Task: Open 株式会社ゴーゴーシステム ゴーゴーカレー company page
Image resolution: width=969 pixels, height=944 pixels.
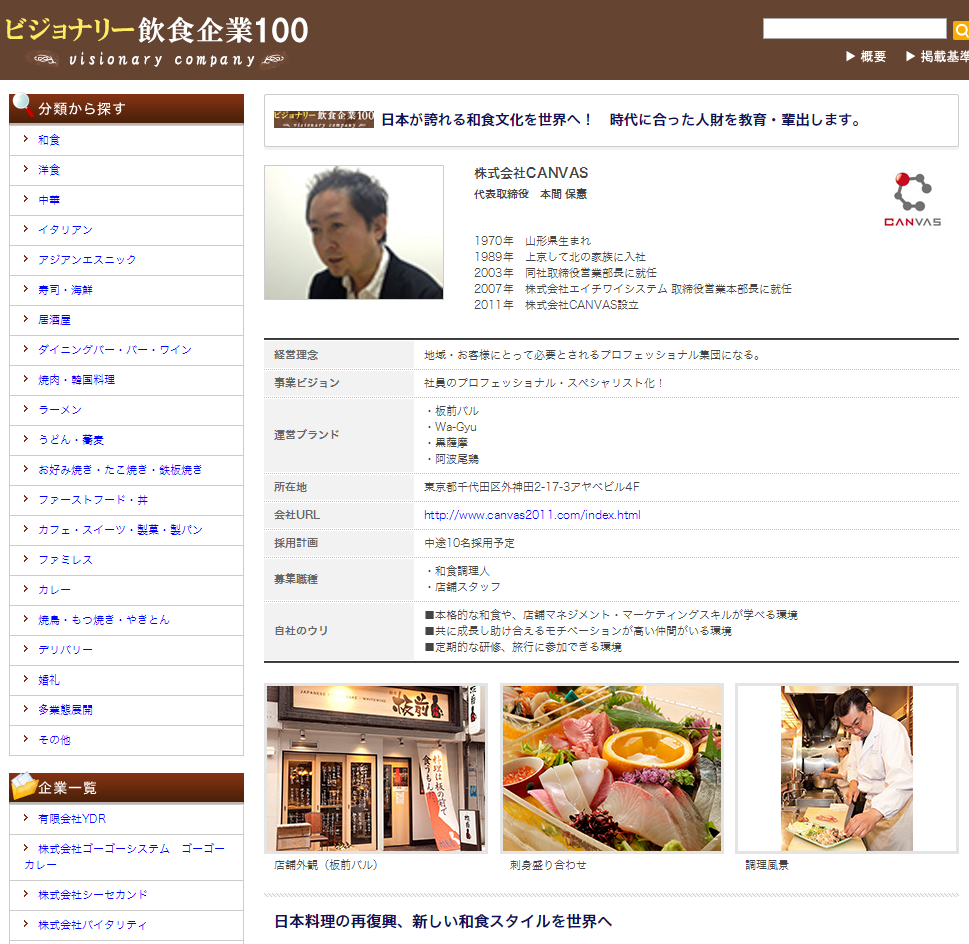Action: [124, 856]
